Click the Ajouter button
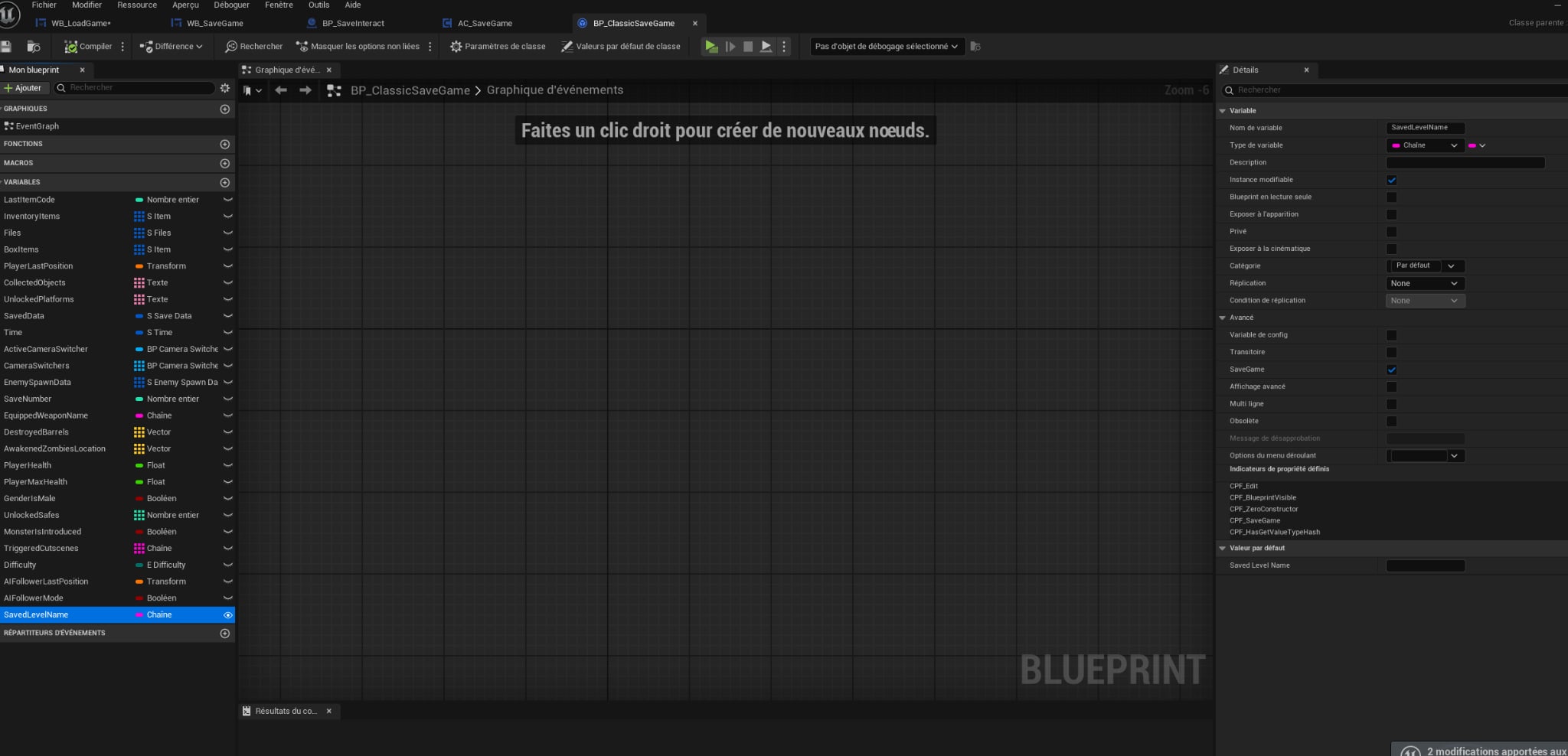Viewport: 1568px width, 756px height. pos(24,88)
